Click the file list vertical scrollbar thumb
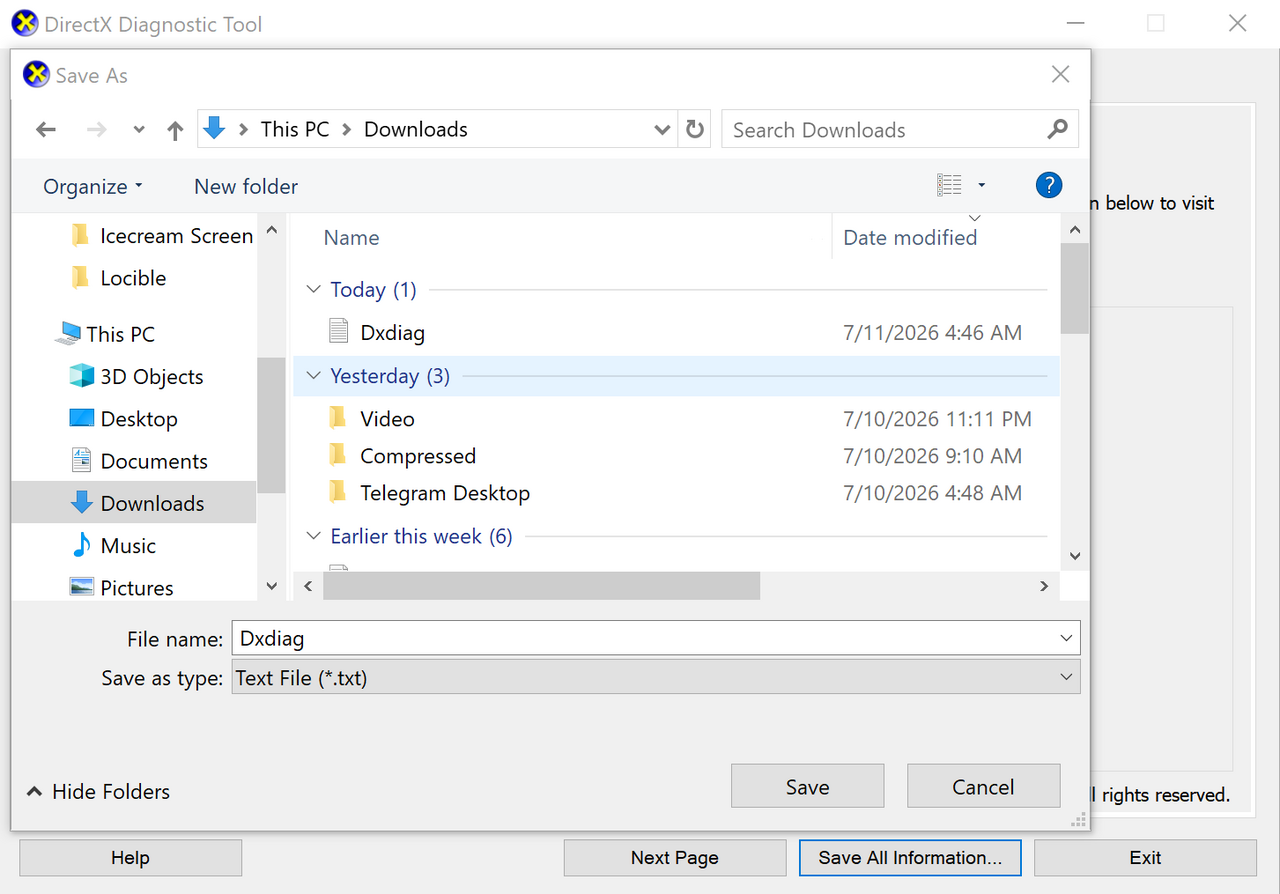Image resolution: width=1280 pixels, height=894 pixels. pyautogui.click(x=1075, y=287)
